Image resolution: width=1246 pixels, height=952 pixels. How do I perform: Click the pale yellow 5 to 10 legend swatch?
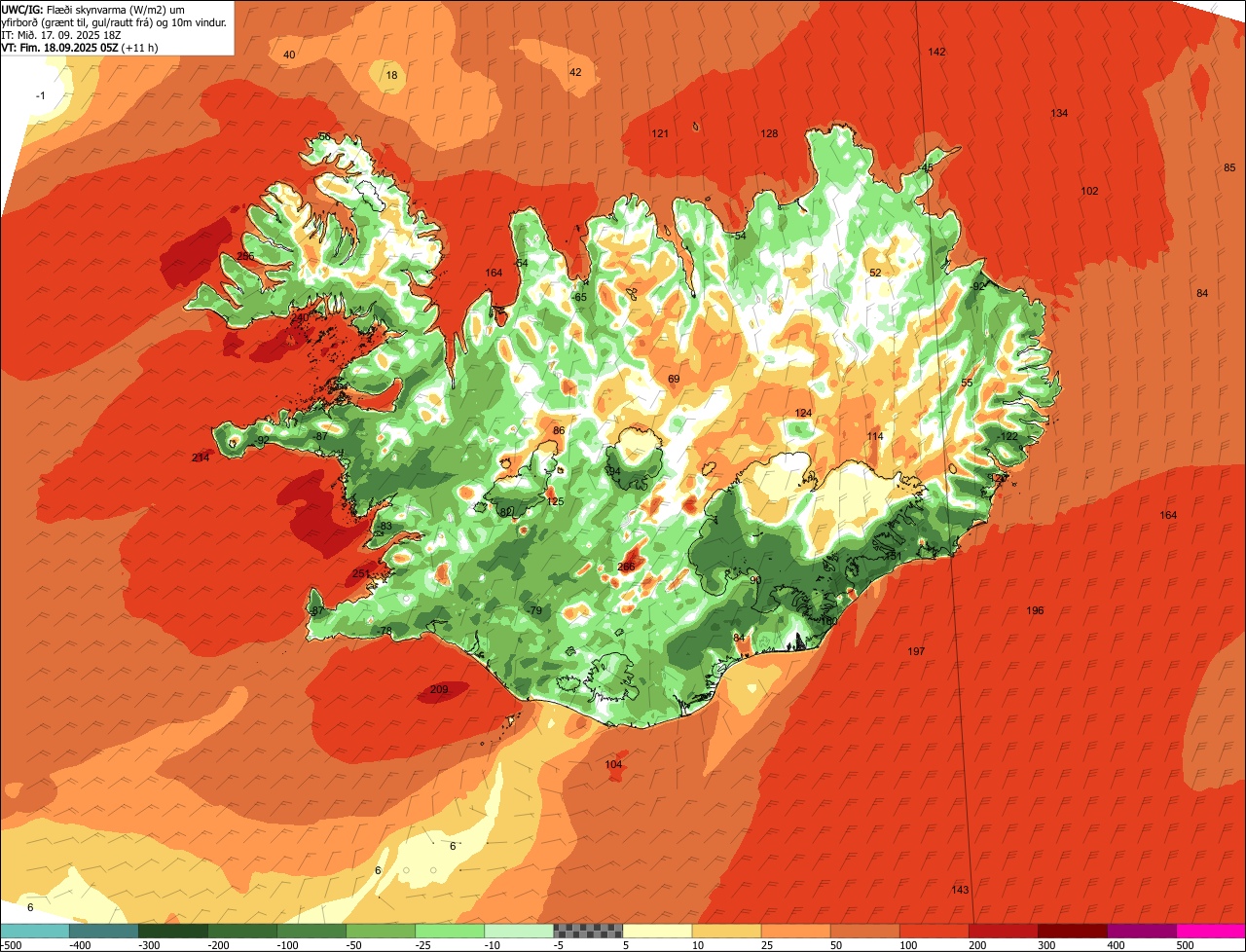(x=657, y=932)
